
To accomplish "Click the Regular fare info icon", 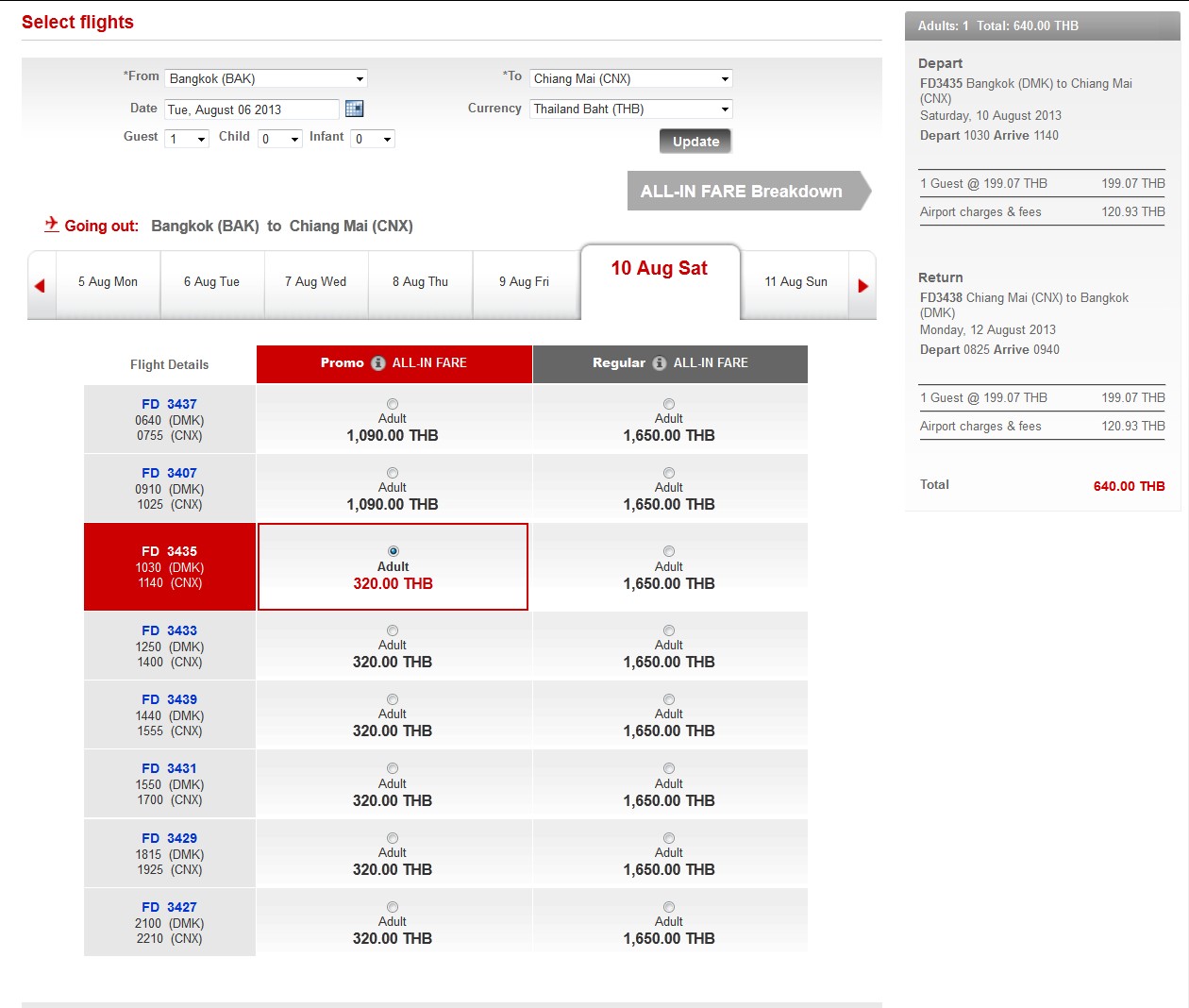I will (660, 363).
